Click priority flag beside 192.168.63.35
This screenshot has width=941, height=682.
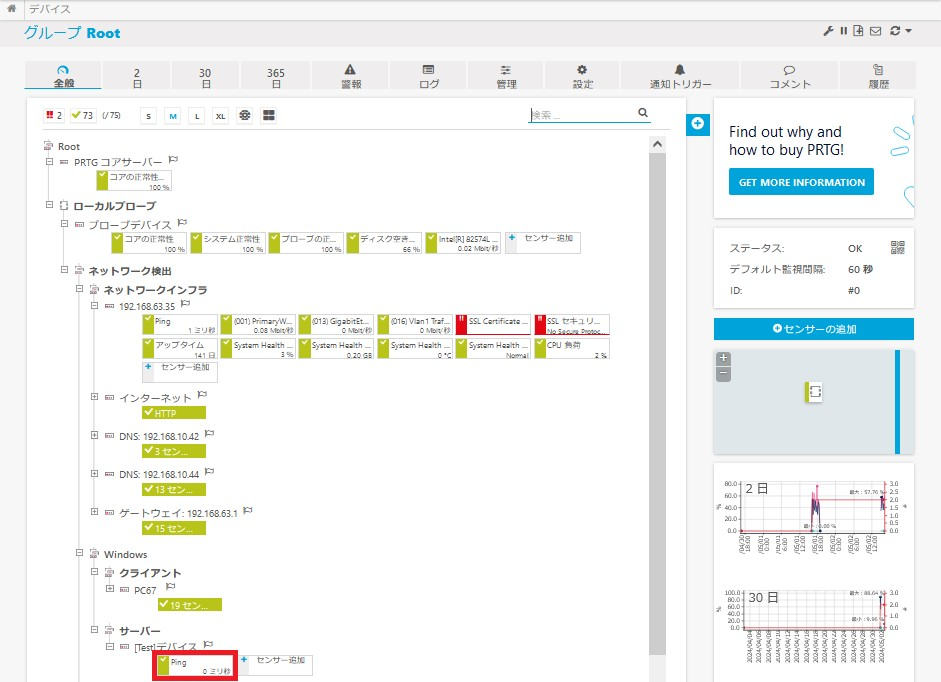(185, 304)
